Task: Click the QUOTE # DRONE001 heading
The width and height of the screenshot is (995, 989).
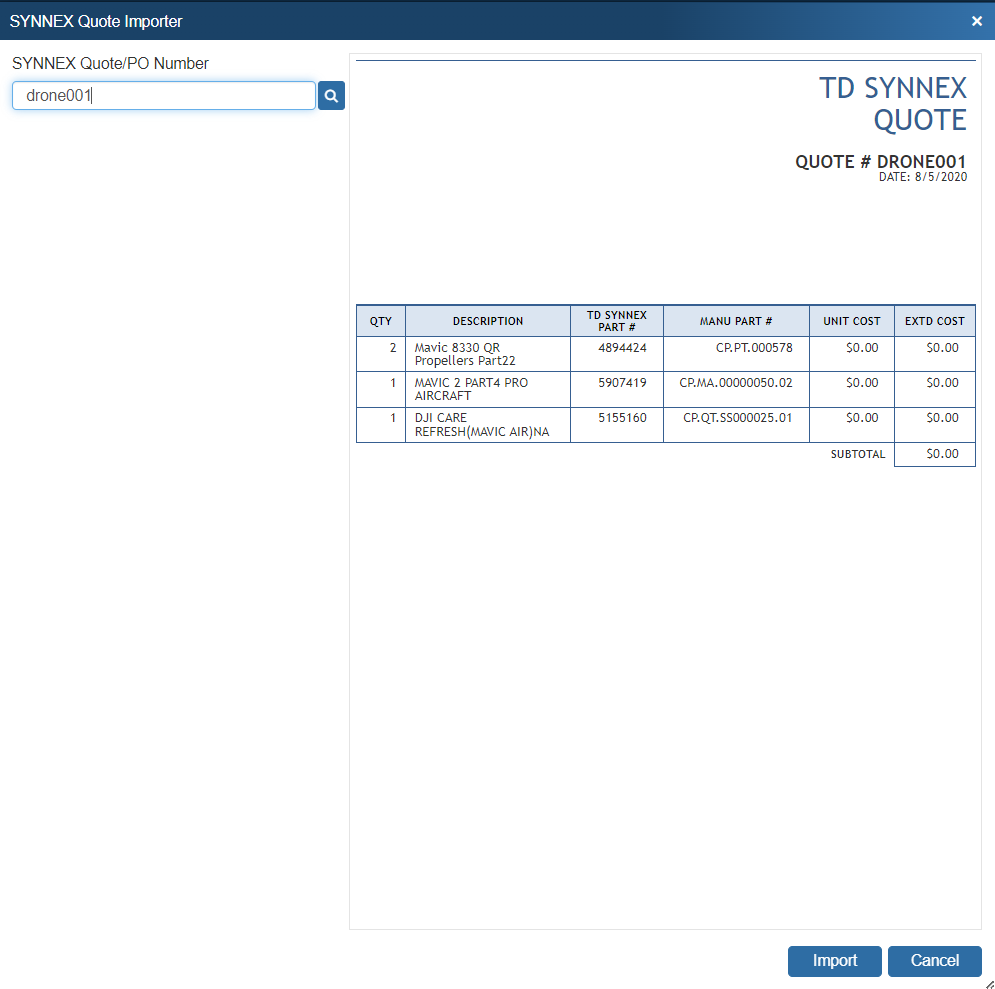Action: [x=880, y=162]
